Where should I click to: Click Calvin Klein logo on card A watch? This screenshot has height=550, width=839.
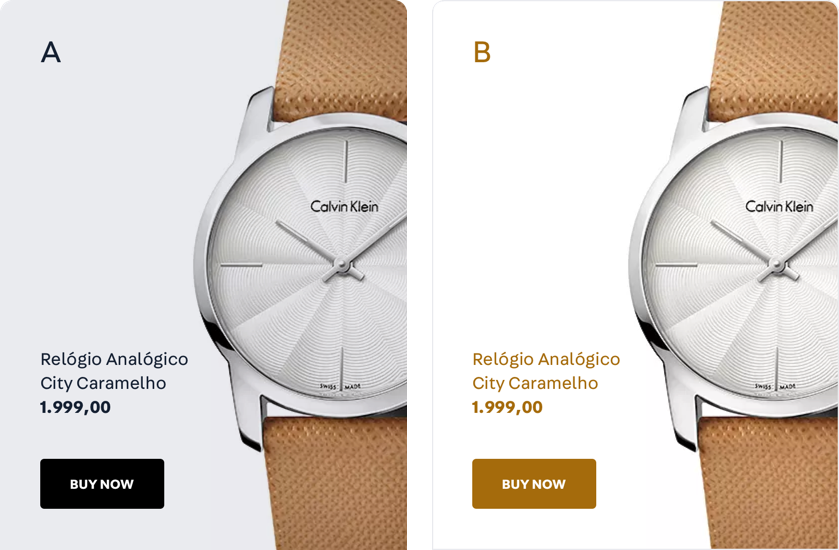(345, 206)
